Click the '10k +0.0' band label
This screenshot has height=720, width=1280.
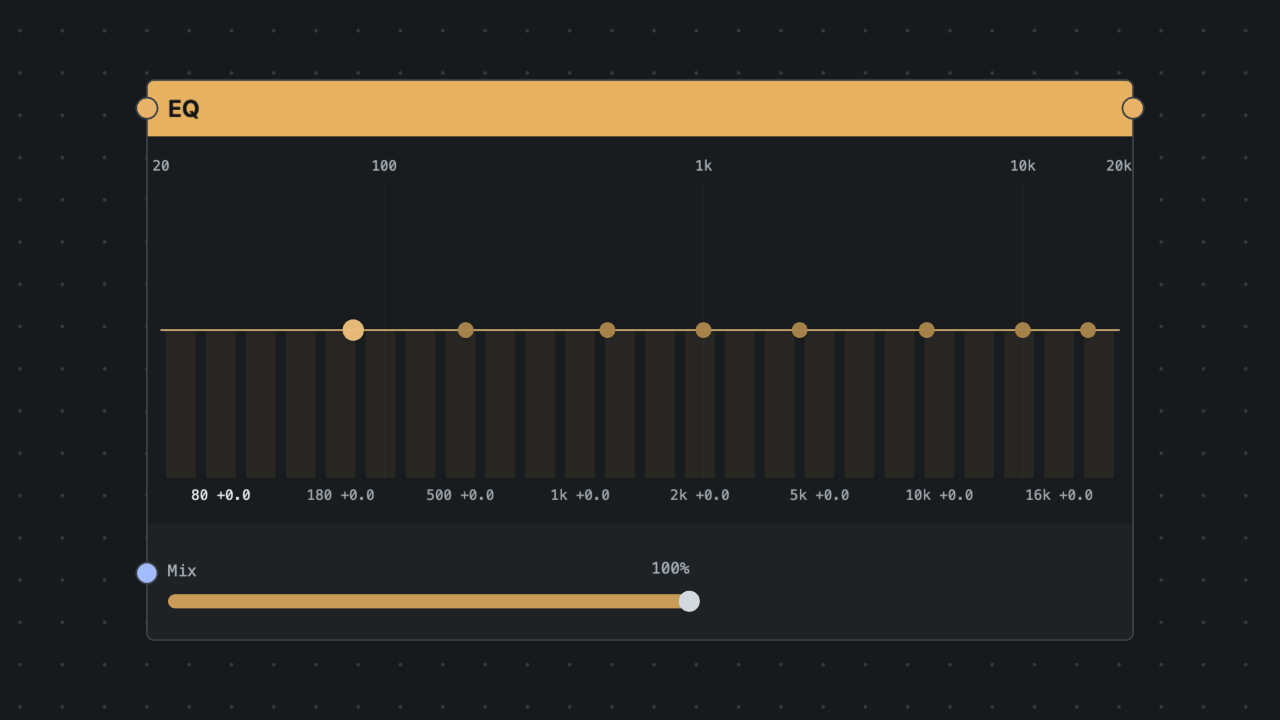point(939,495)
